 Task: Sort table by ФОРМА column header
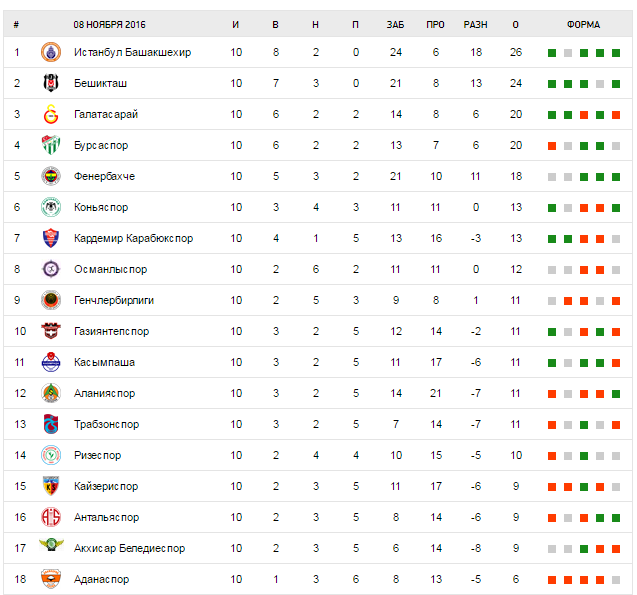tap(583, 23)
